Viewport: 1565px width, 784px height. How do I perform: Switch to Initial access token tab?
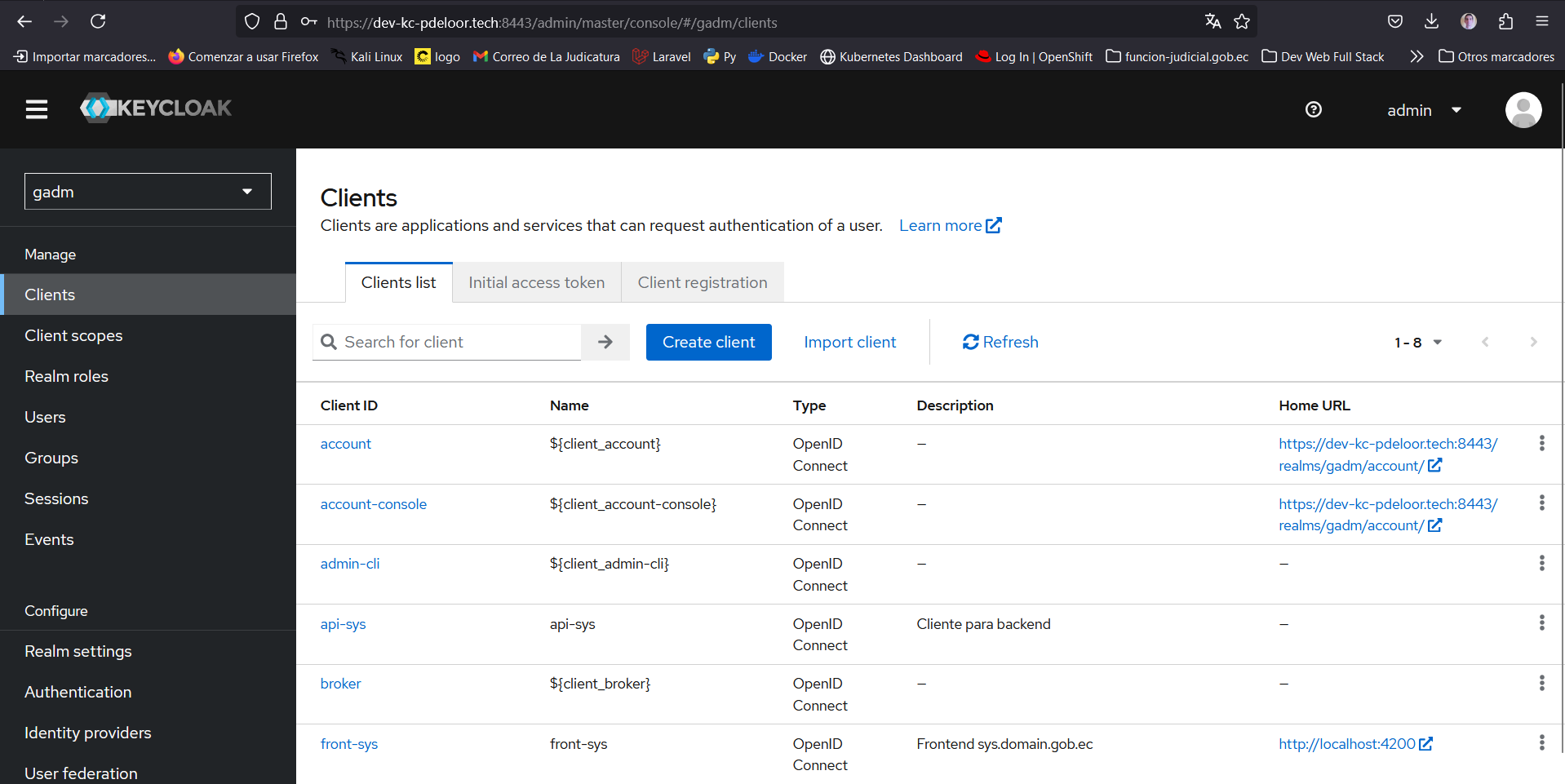(x=536, y=282)
